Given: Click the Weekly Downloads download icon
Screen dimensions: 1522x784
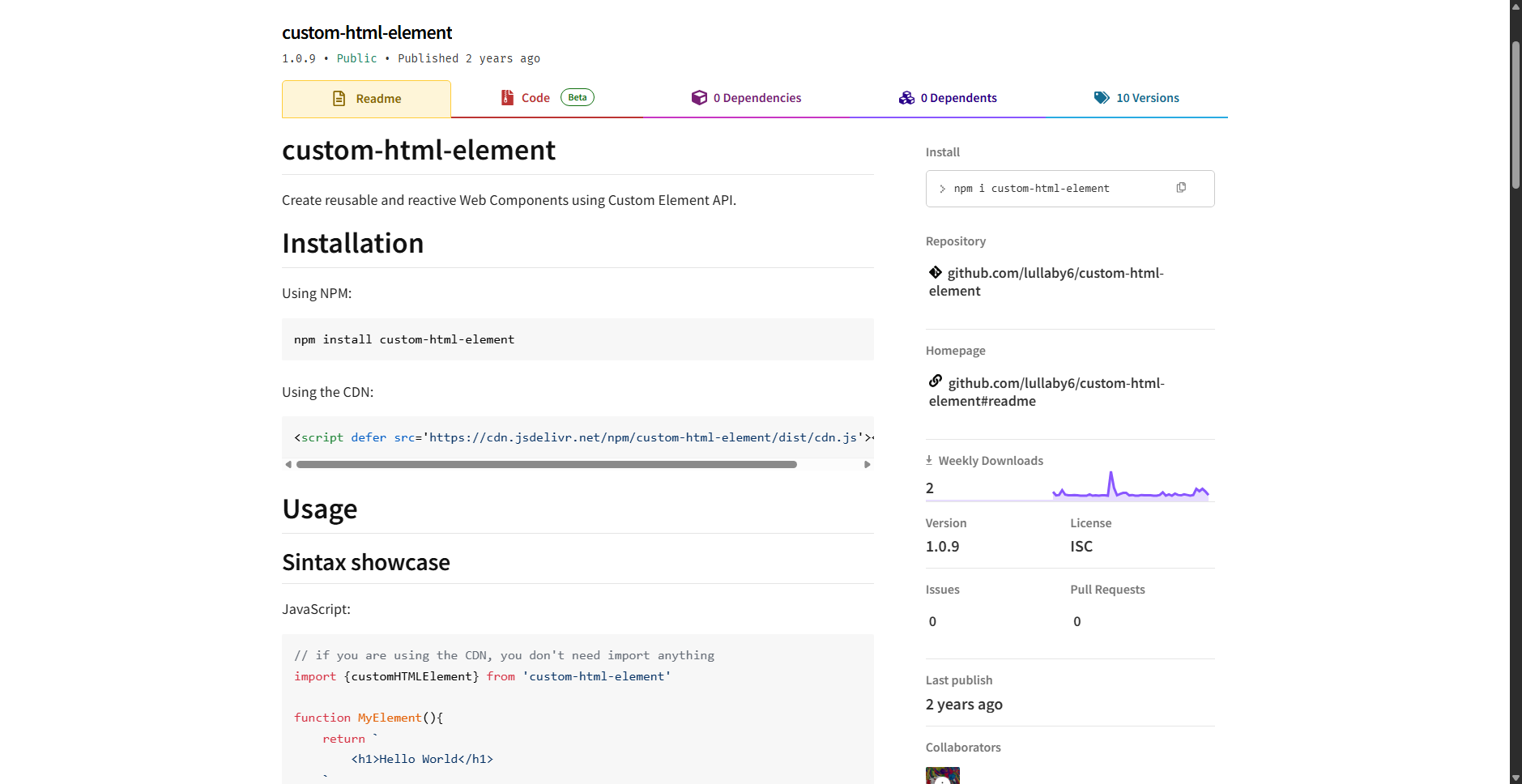Looking at the screenshot, I should (x=929, y=460).
